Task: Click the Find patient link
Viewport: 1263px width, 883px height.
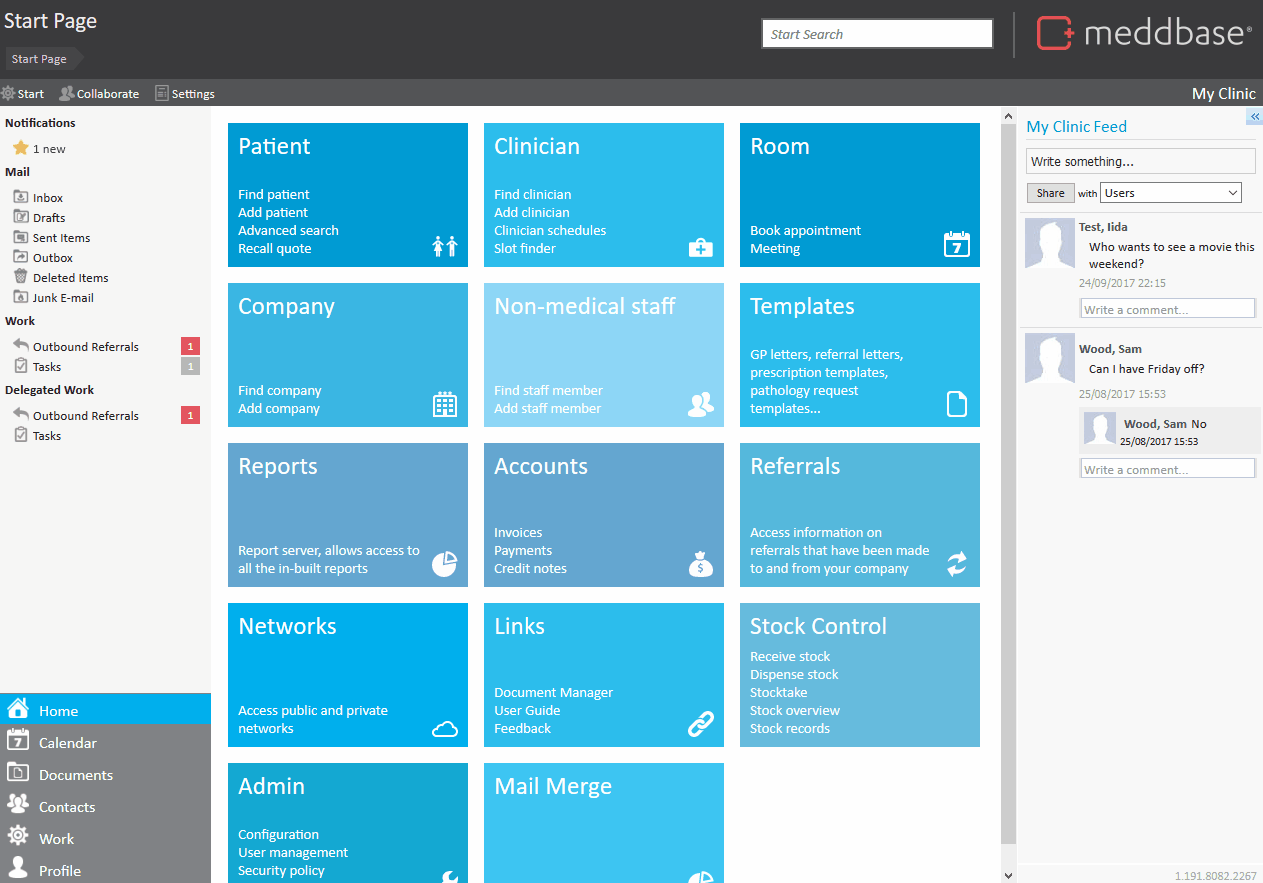Action: (x=274, y=194)
